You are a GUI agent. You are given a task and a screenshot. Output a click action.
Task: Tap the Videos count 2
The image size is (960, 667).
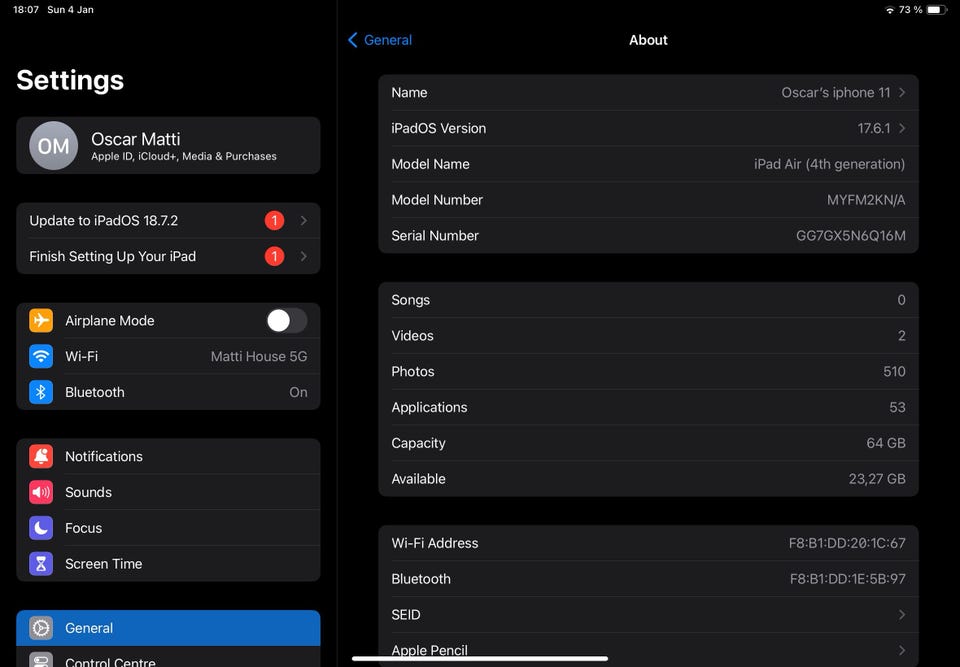901,336
